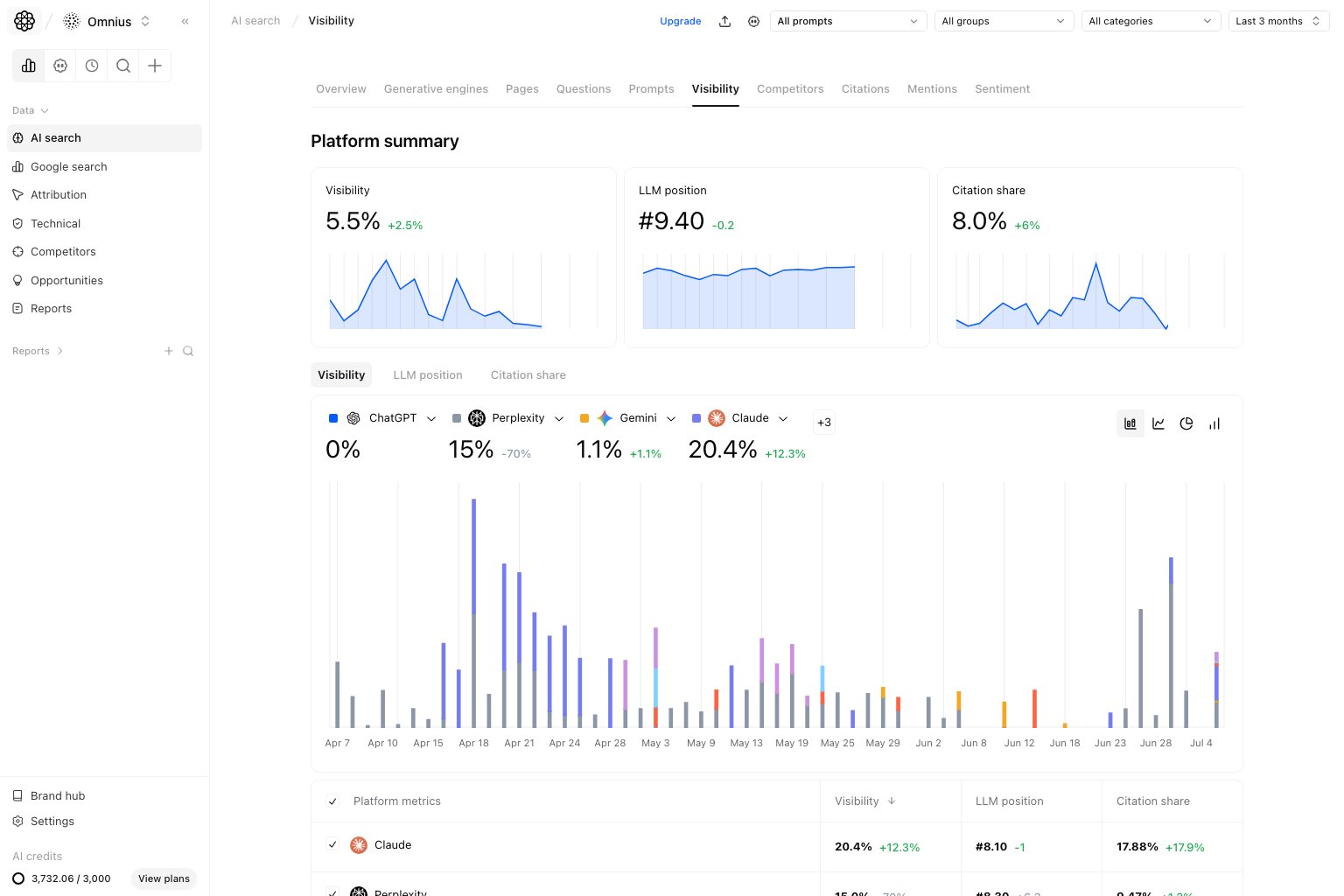Go to AI search breadcrumb
The height and width of the screenshot is (896, 1344).
coord(255,21)
